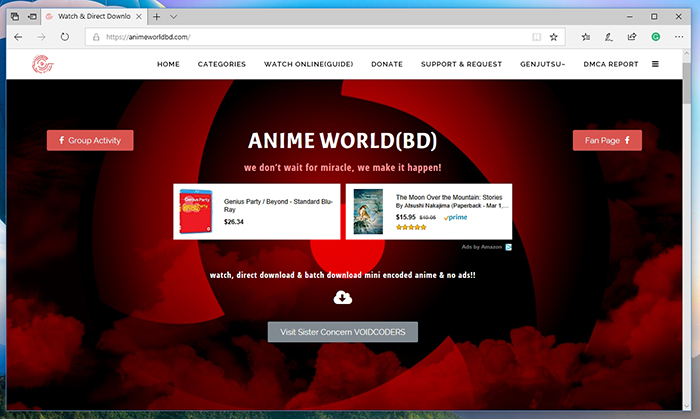Click the prime badge on book ad
This screenshot has height=419, width=700.
[455, 217]
